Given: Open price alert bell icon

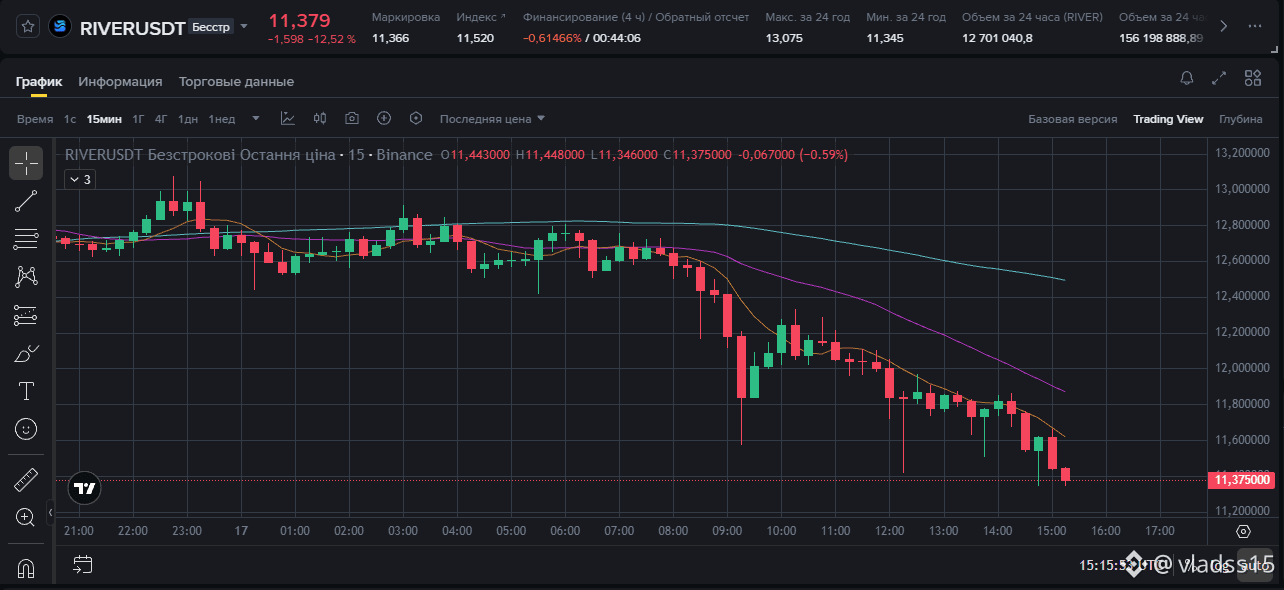Looking at the screenshot, I should coord(1187,78).
